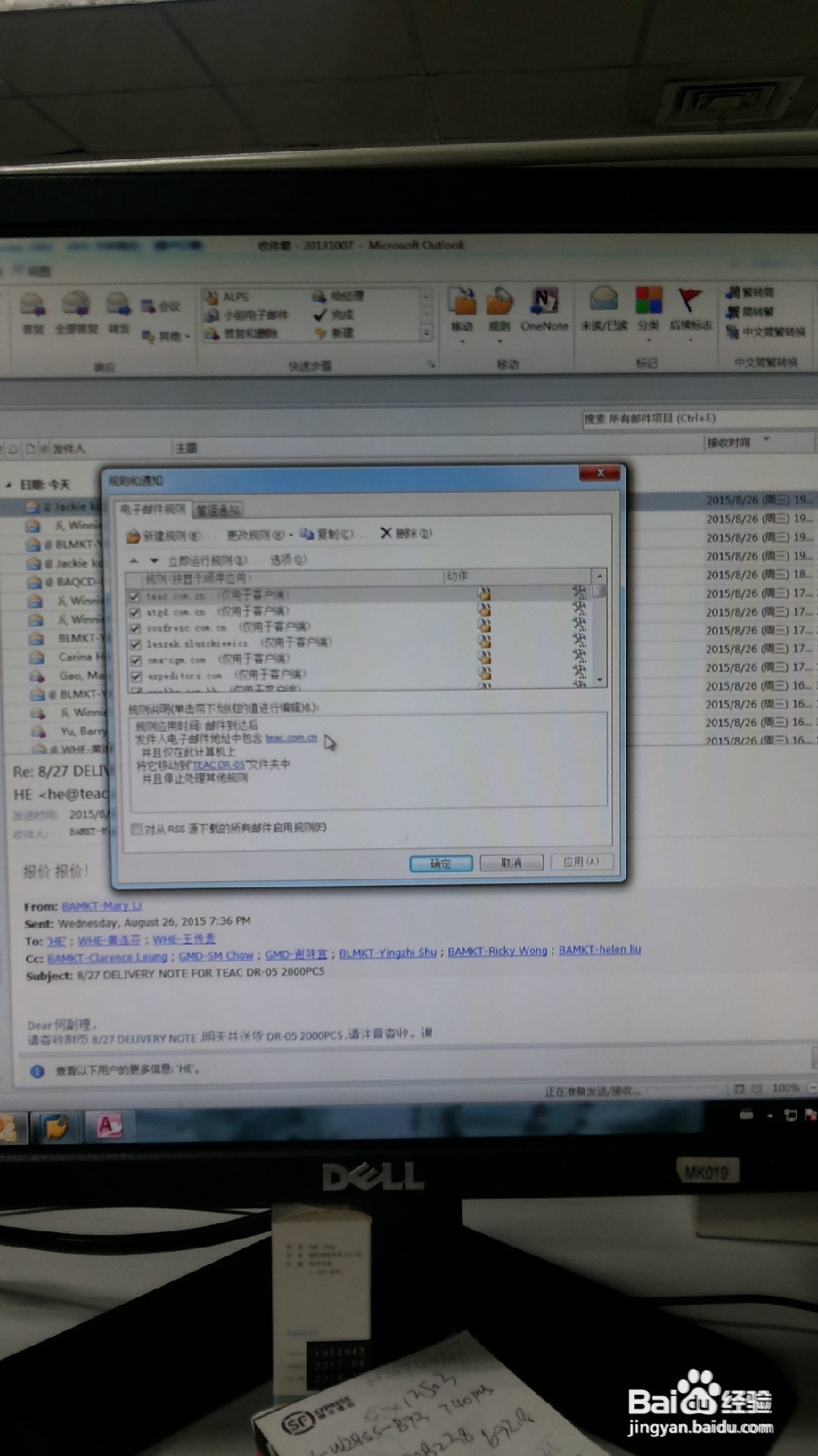Open the dropdown arrow under 后续标志

point(691,340)
